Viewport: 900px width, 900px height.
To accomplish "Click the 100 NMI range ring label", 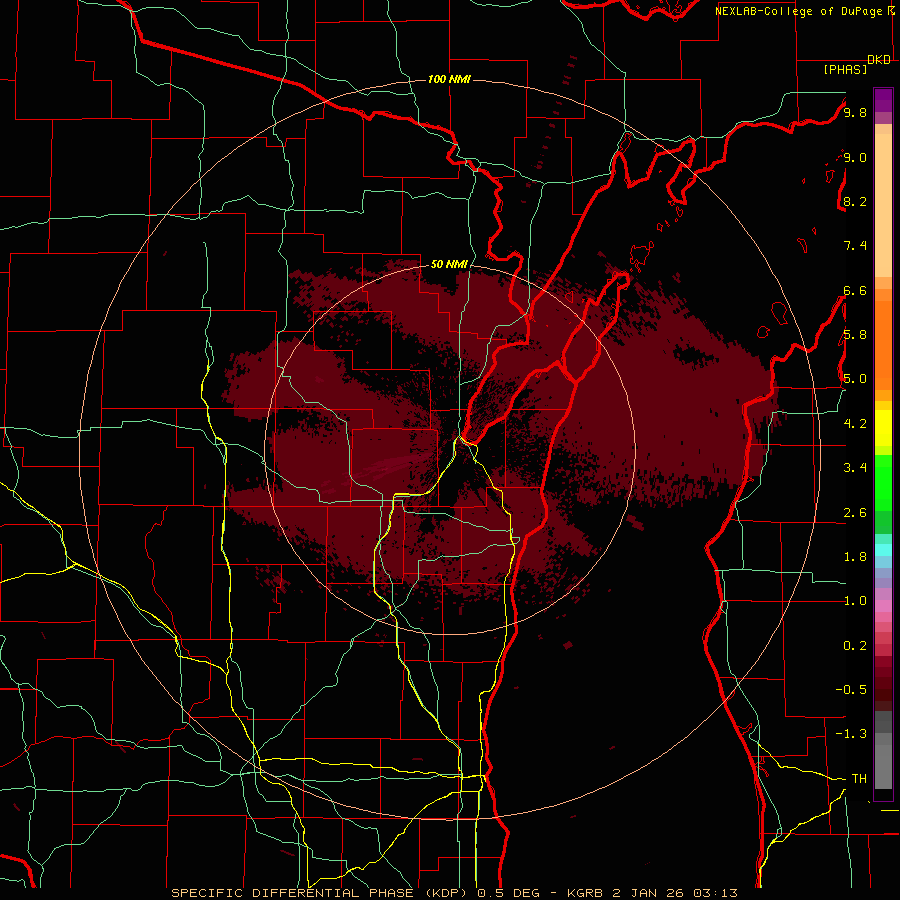I will (449, 79).
